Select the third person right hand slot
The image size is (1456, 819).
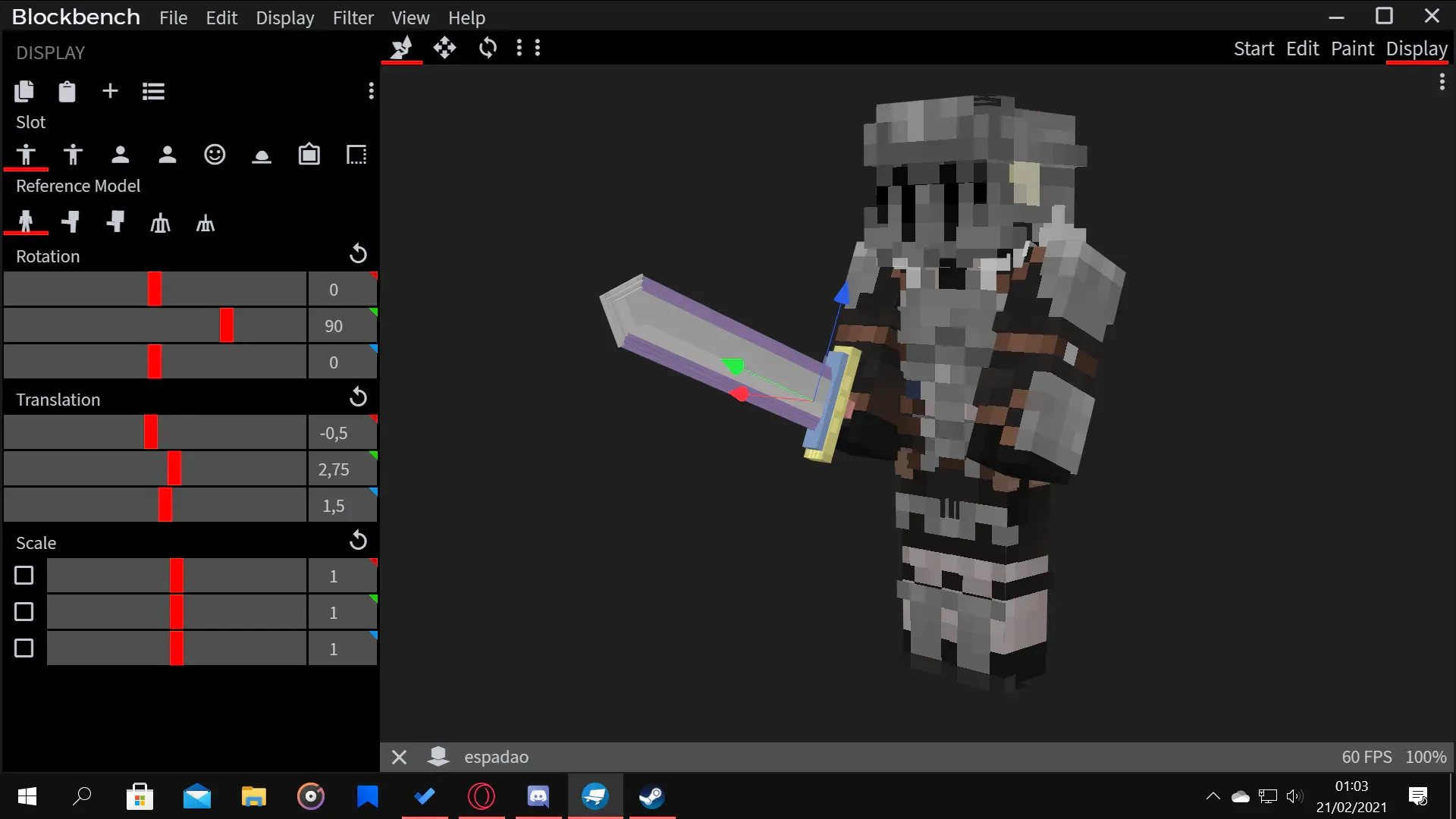pos(26,155)
